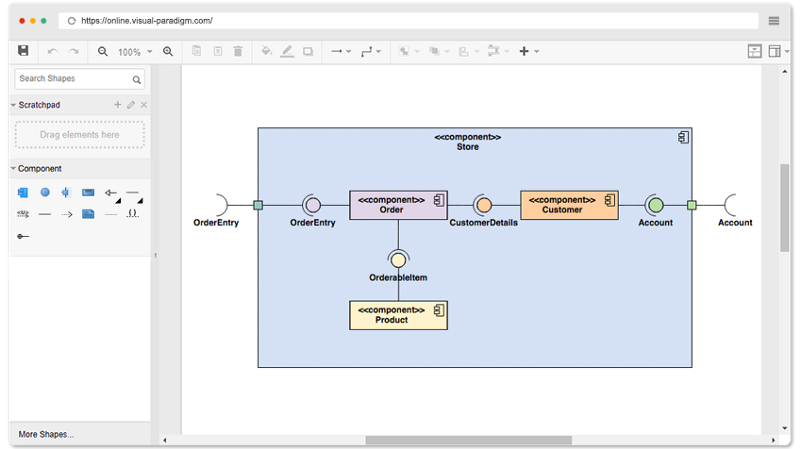Add a shape to Scratchpad with plus icon
The height and width of the screenshot is (449, 800).
[117, 105]
